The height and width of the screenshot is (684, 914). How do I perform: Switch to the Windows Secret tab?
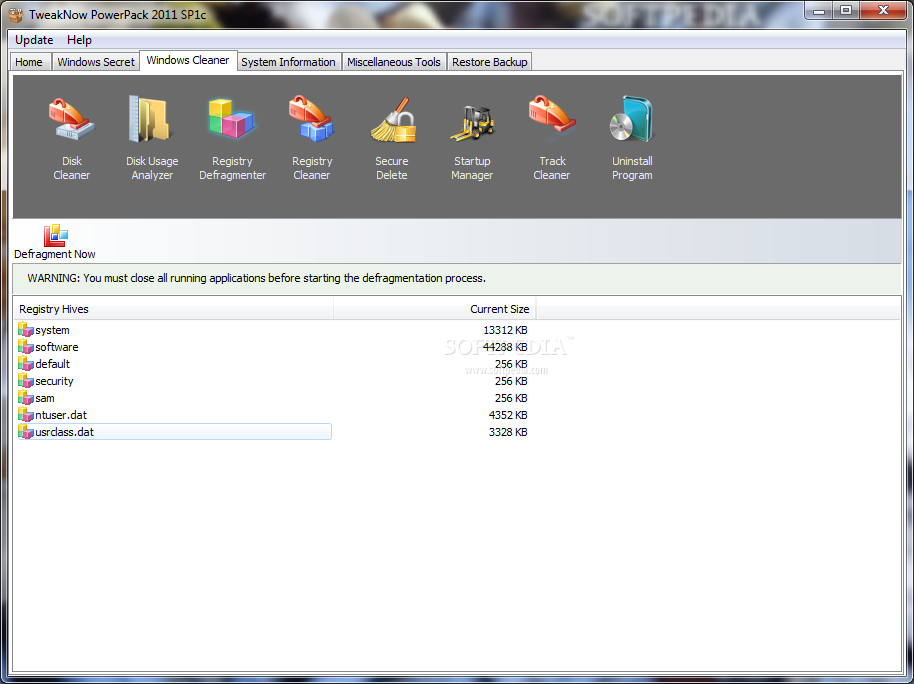pyautogui.click(x=96, y=62)
